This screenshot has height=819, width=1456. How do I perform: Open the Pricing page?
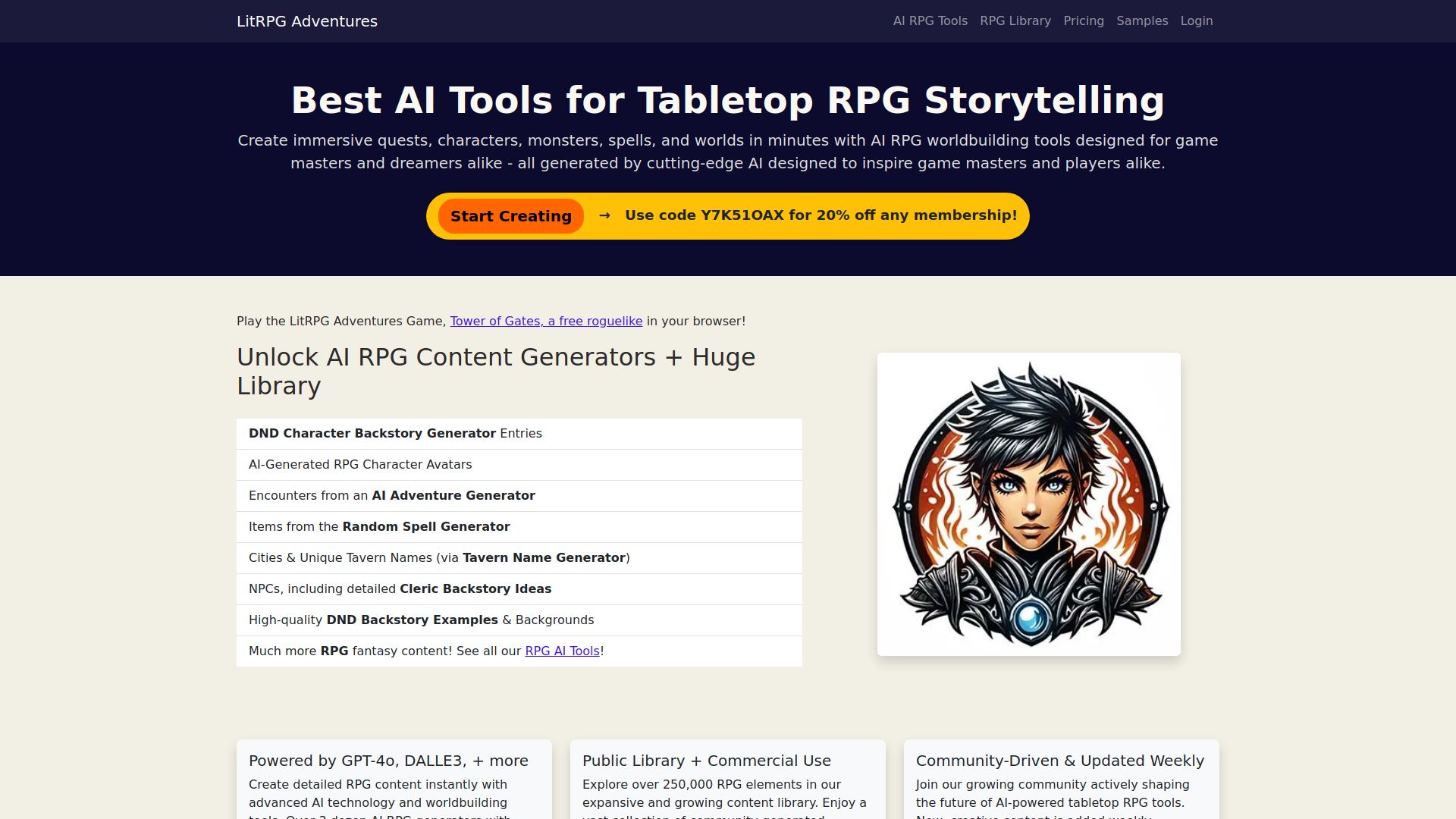(1084, 20)
